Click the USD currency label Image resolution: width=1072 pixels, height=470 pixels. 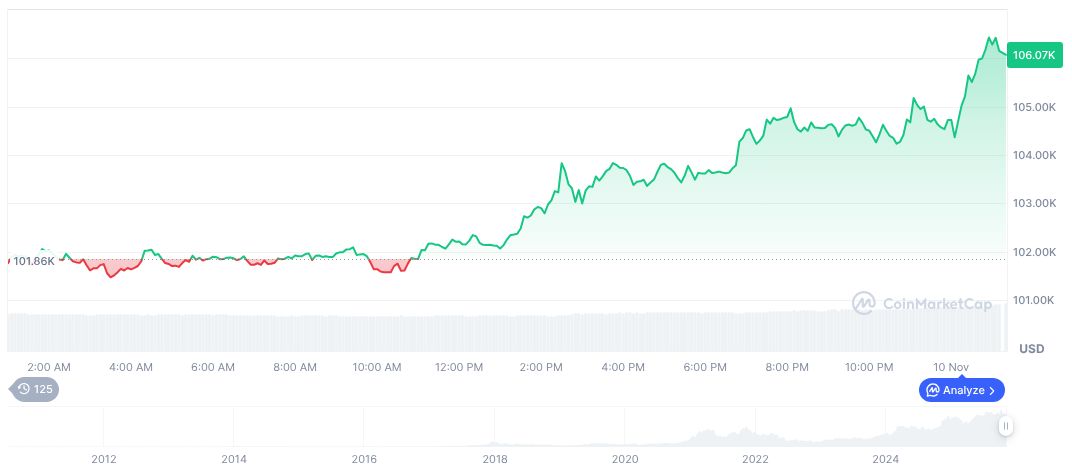point(1031,349)
